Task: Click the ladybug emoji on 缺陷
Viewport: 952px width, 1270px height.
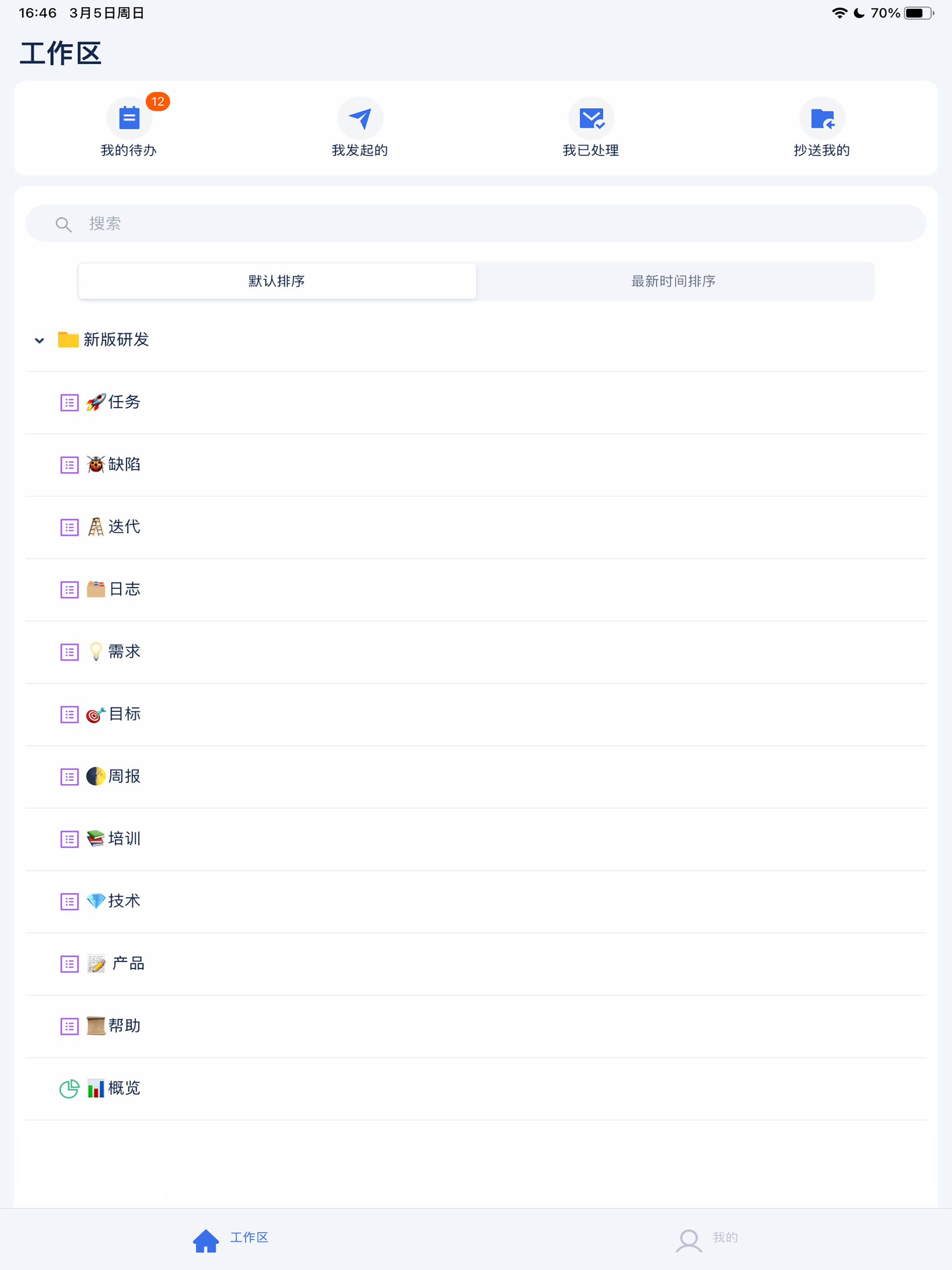Action: (96, 464)
